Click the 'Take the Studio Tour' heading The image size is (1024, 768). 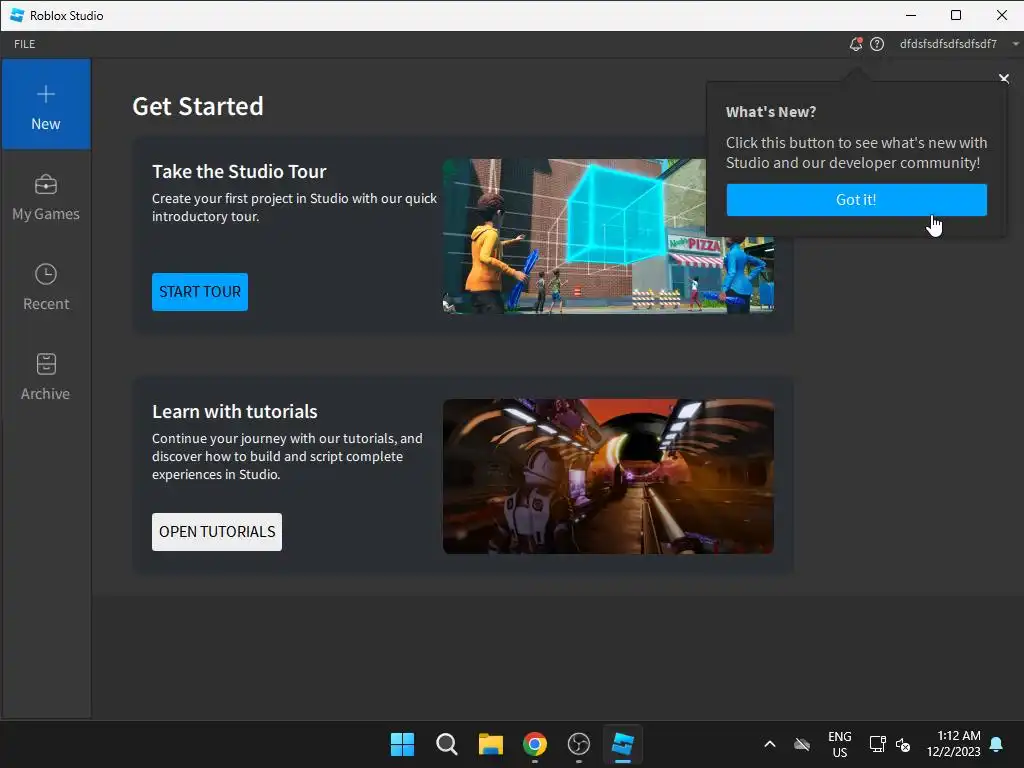tap(239, 172)
